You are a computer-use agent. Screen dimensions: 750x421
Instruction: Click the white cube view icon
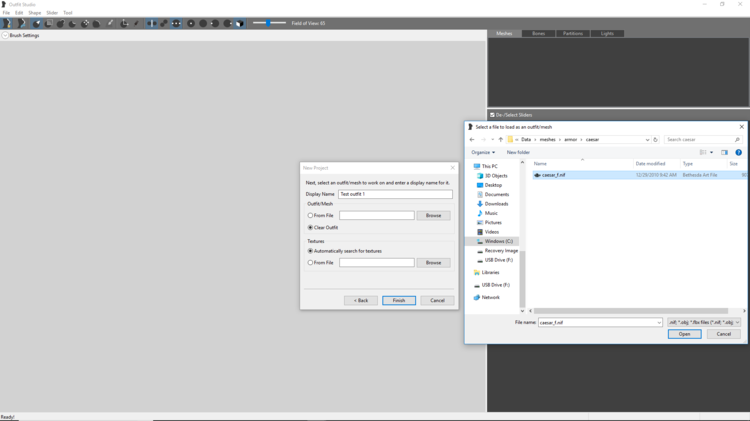[x=240, y=23]
